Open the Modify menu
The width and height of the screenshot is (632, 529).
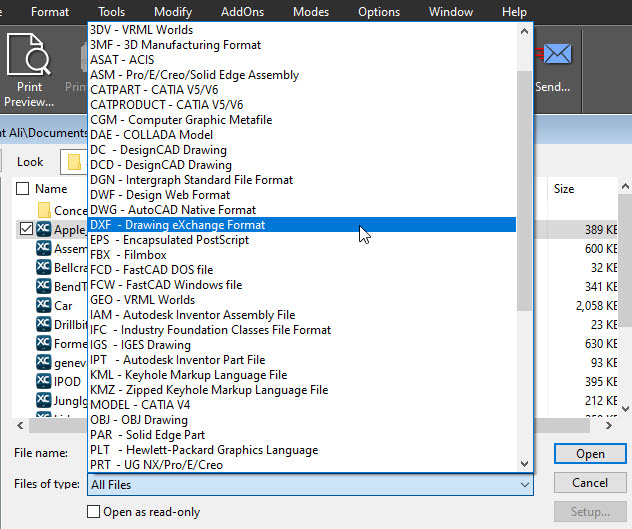tap(173, 12)
